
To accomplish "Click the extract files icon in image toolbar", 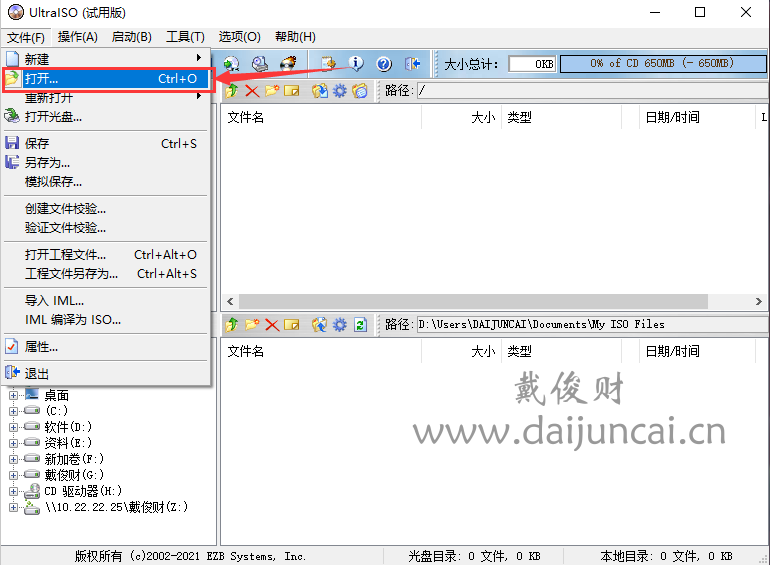I will click(x=320, y=91).
